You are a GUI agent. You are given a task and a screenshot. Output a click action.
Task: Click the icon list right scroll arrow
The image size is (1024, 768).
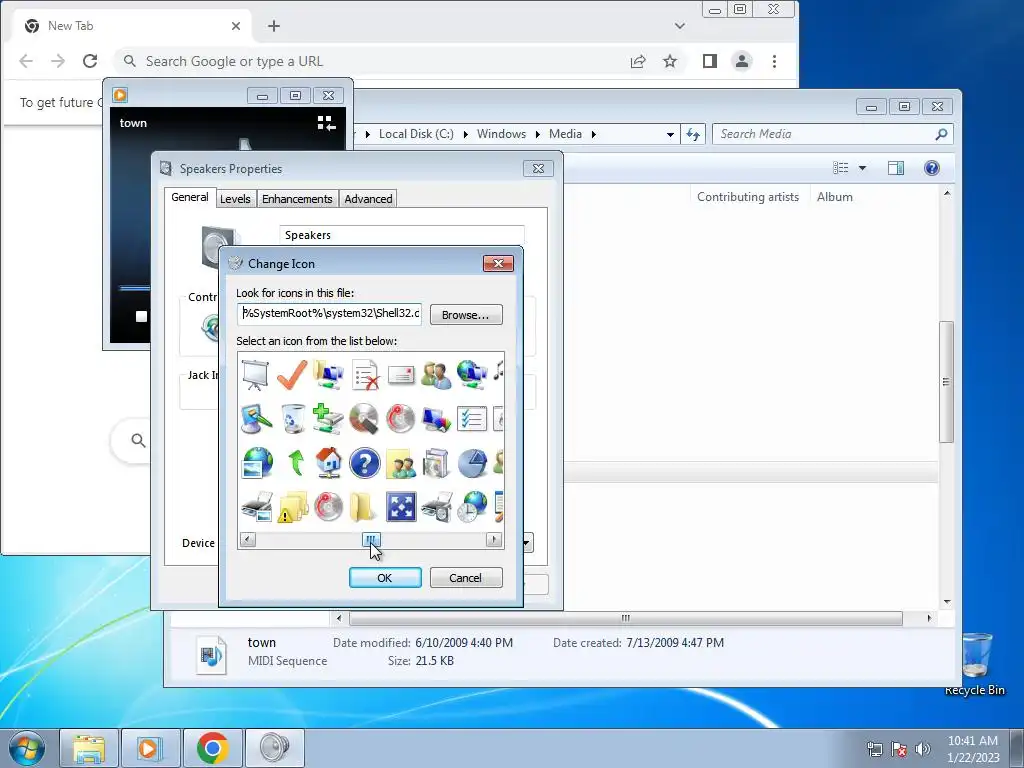pos(494,539)
